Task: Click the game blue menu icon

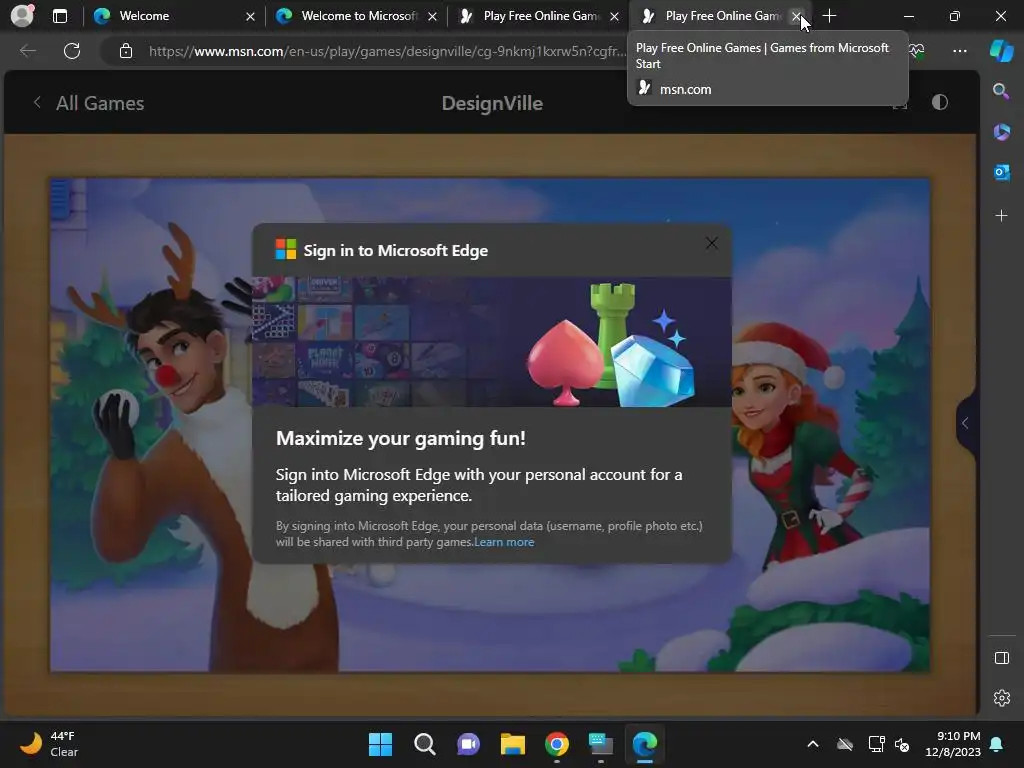Action: (x=61, y=199)
